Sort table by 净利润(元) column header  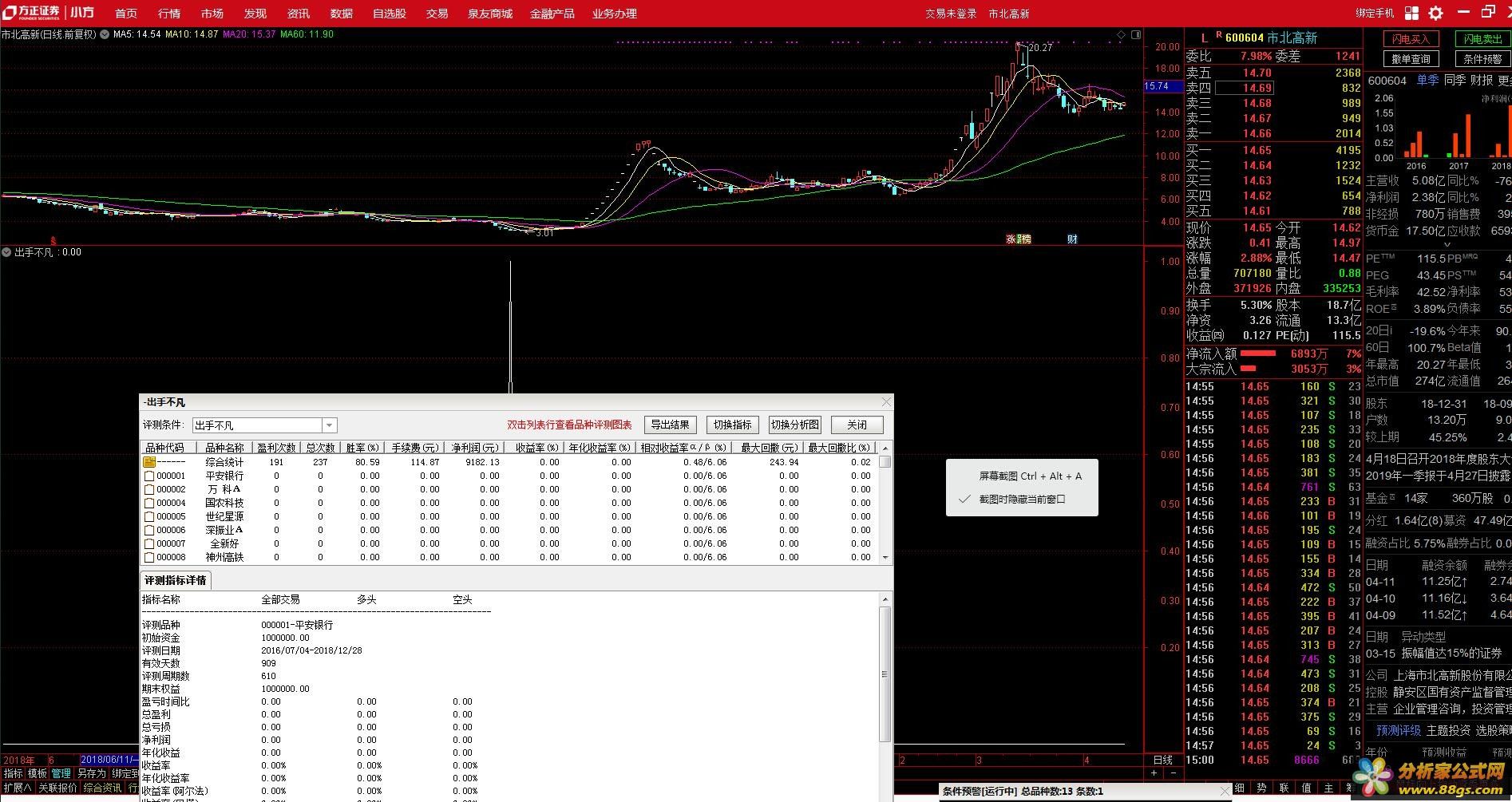474,448
